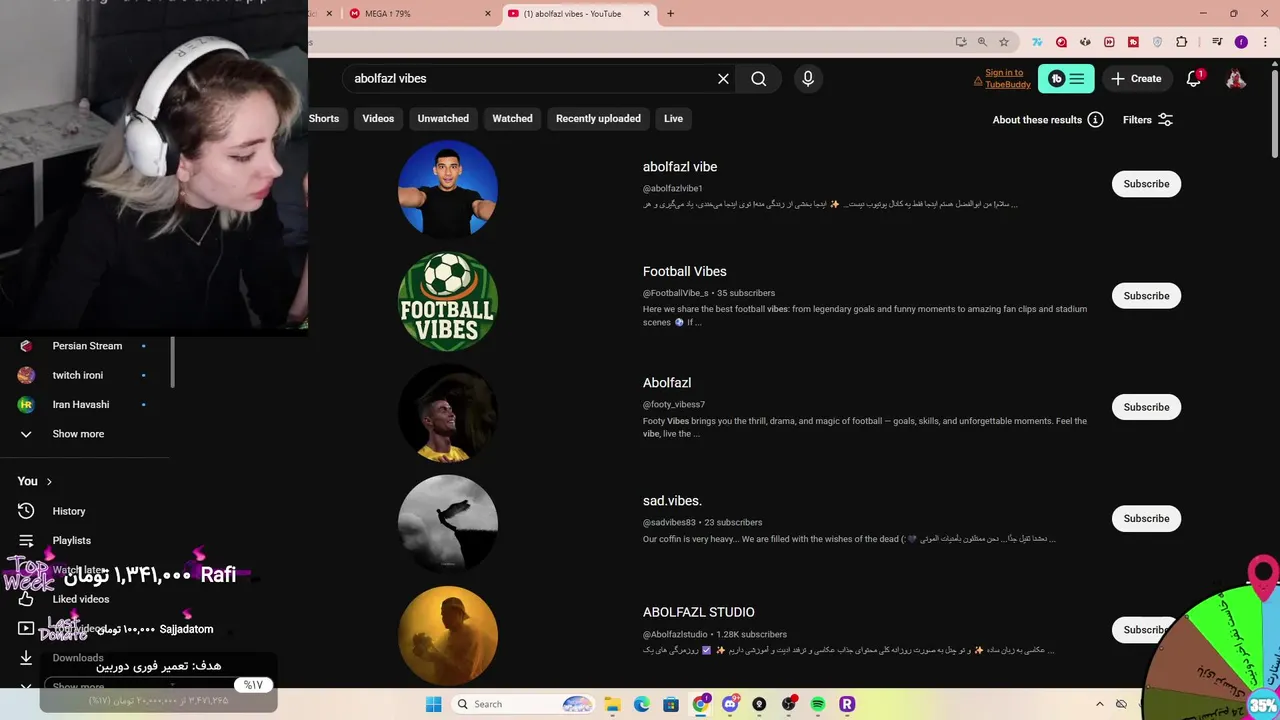This screenshot has width=1280, height=720.
Task: Open the Football Vibes channel title
Action: point(685,272)
